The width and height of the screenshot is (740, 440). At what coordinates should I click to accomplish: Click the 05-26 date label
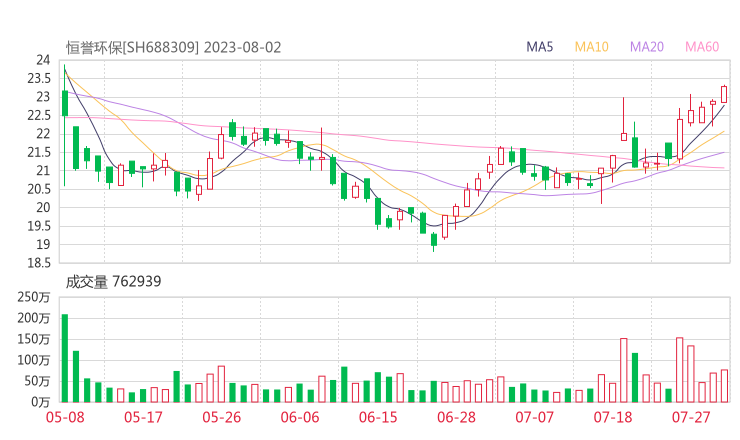[221, 417]
